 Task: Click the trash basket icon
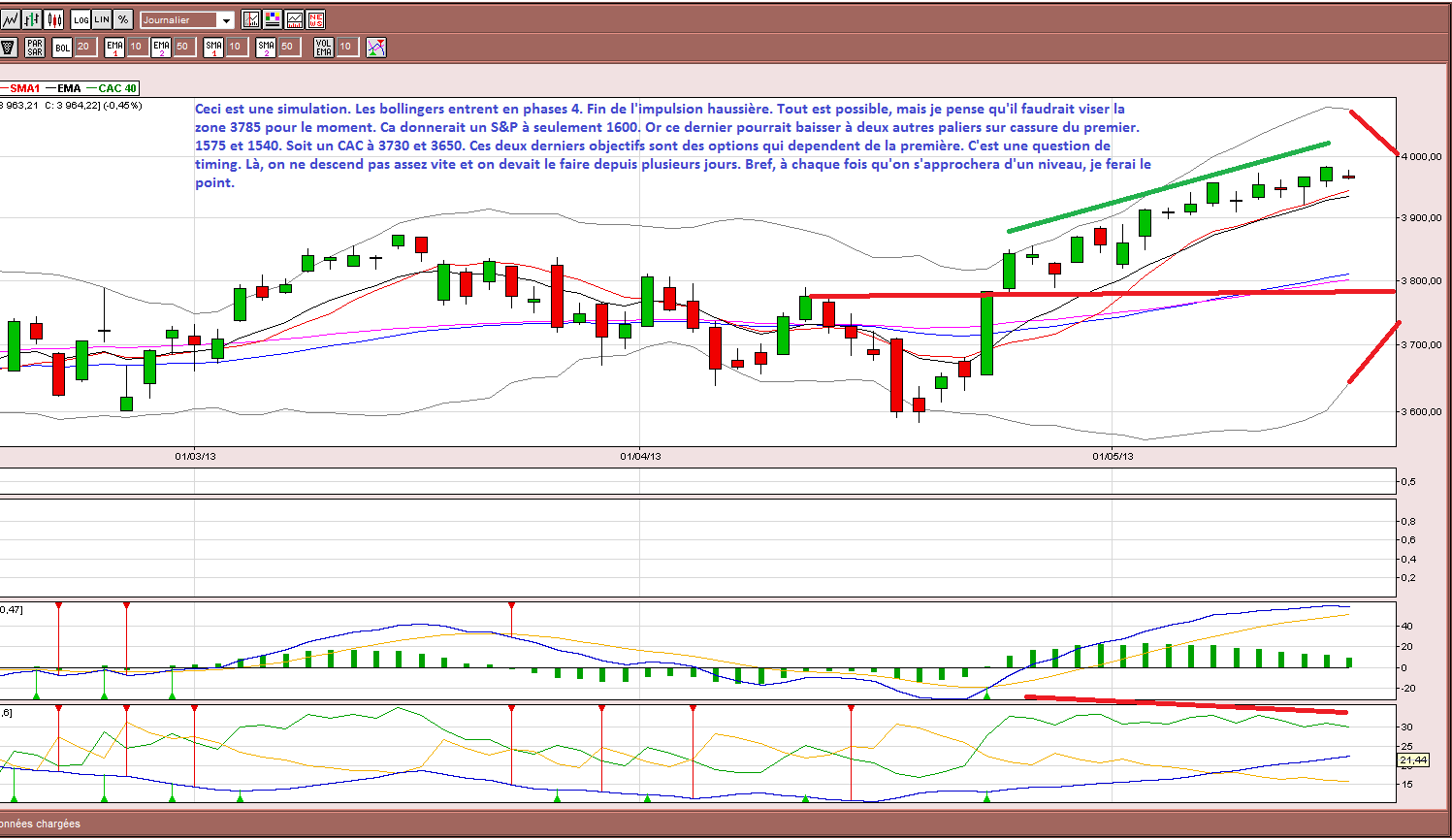point(9,47)
